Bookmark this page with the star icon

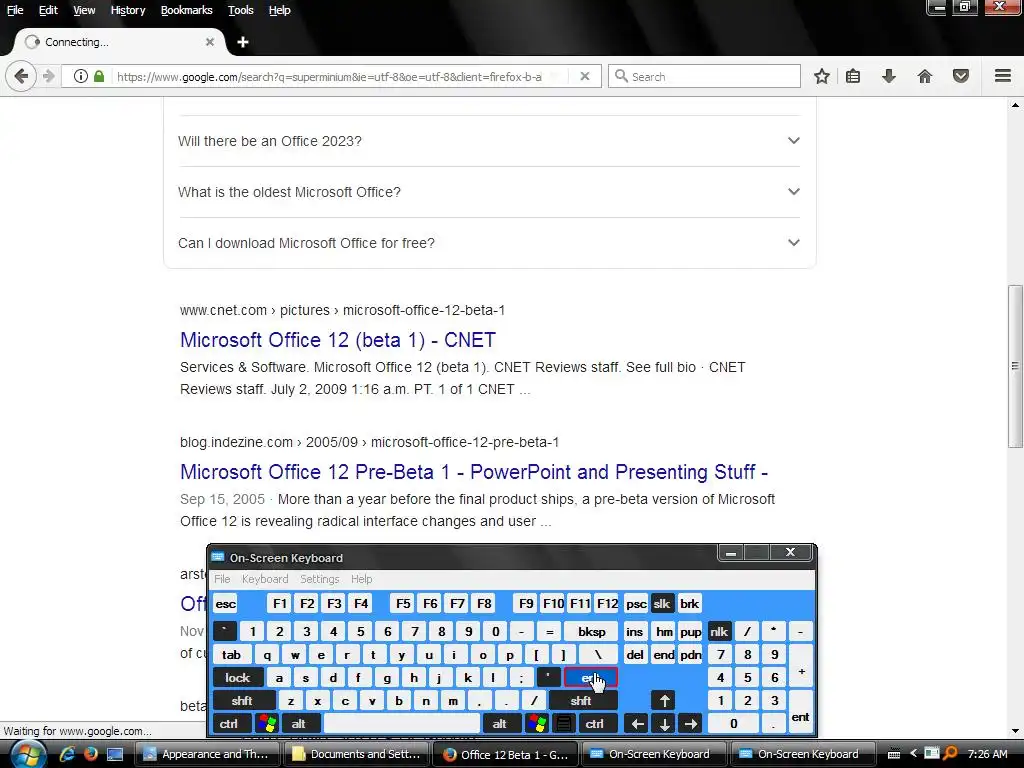tap(822, 76)
